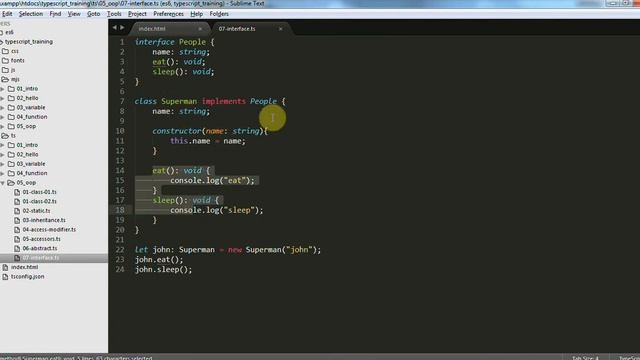Open the View menu
The image size is (640, 360).
pyautogui.click(x=74, y=14)
